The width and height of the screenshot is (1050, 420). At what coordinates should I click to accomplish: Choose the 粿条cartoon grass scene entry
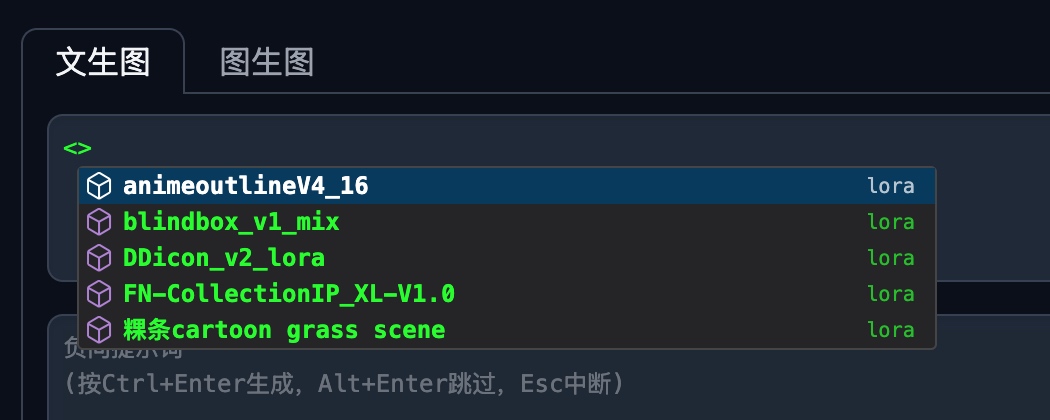(x=284, y=330)
